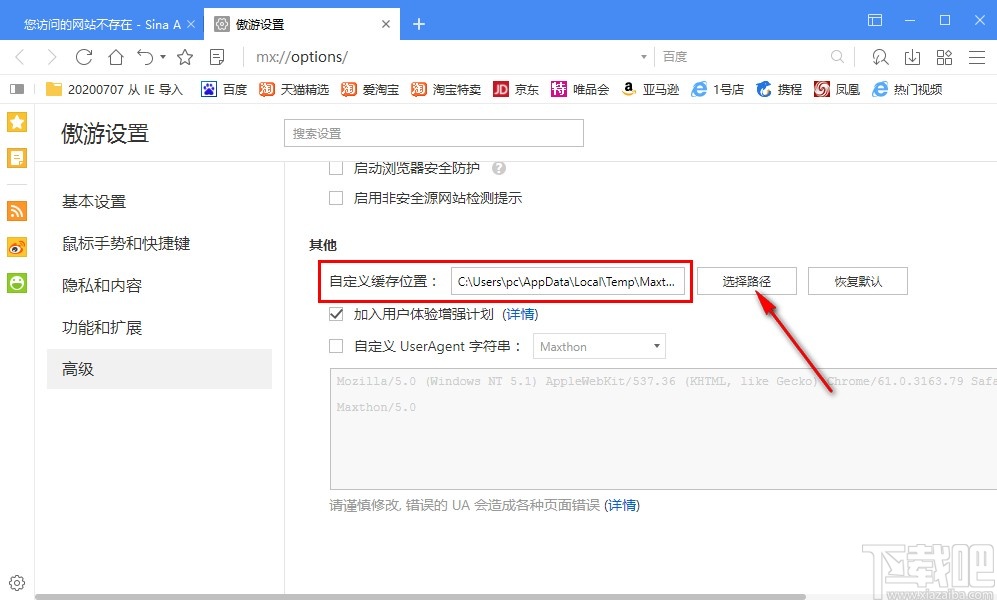Close the Sina tab
The width and height of the screenshot is (997, 600).
point(191,24)
